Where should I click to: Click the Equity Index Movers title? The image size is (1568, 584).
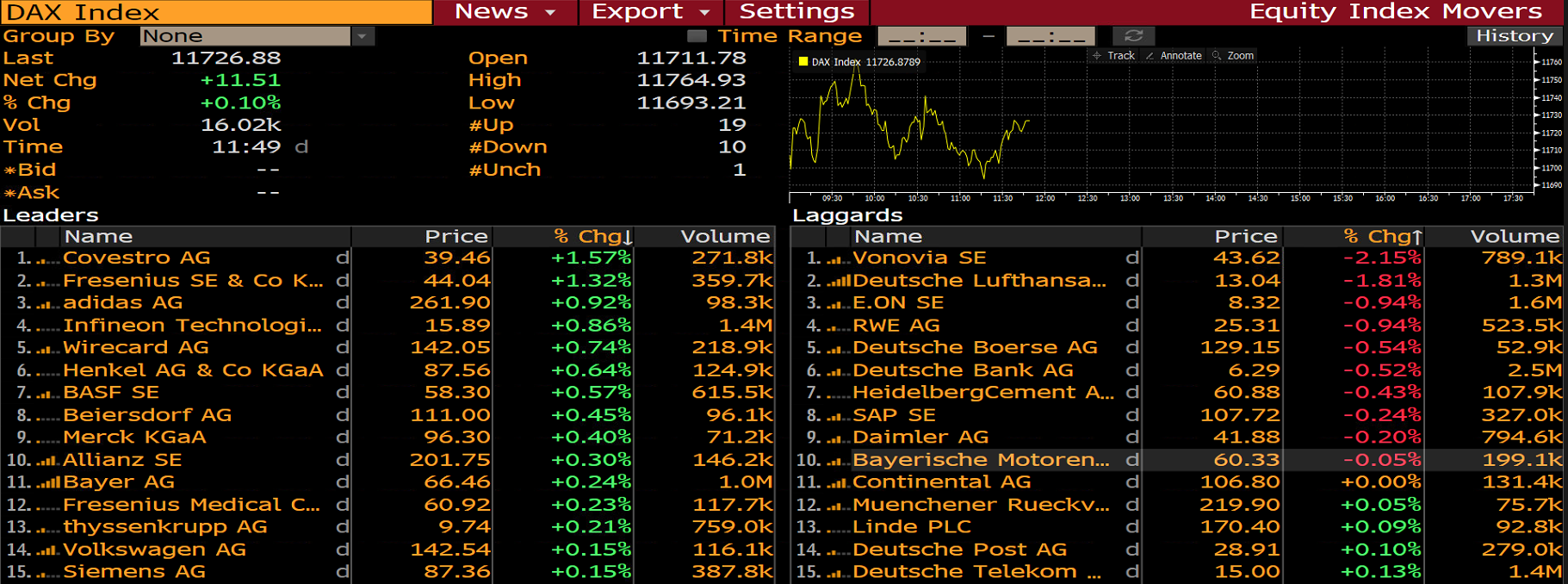click(1396, 12)
